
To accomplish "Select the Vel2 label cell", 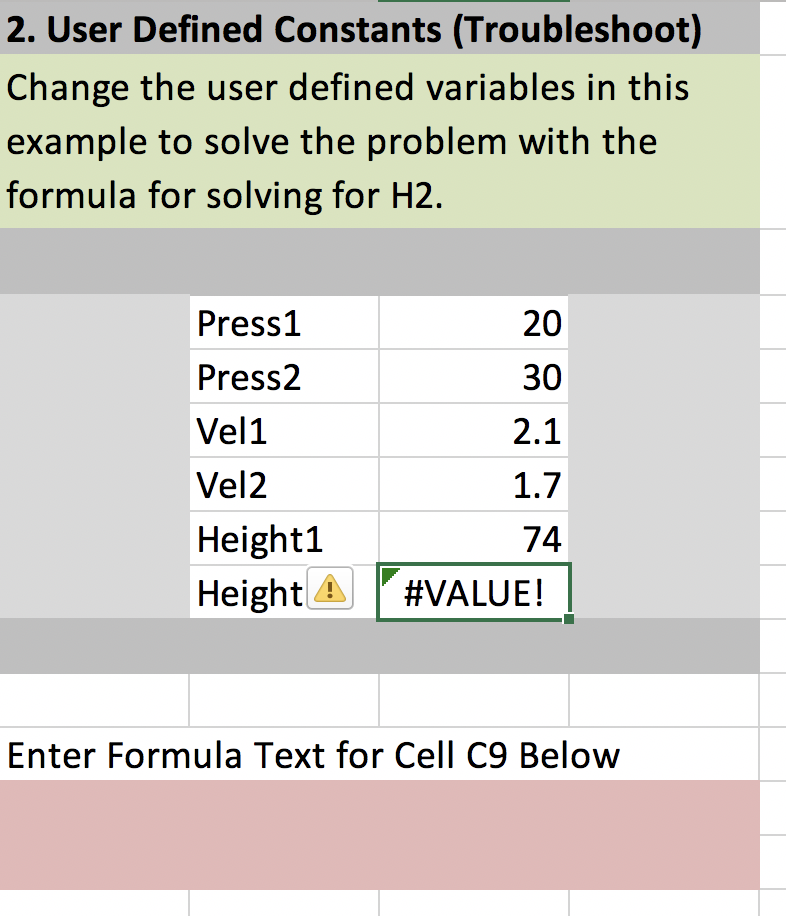I will point(284,485).
